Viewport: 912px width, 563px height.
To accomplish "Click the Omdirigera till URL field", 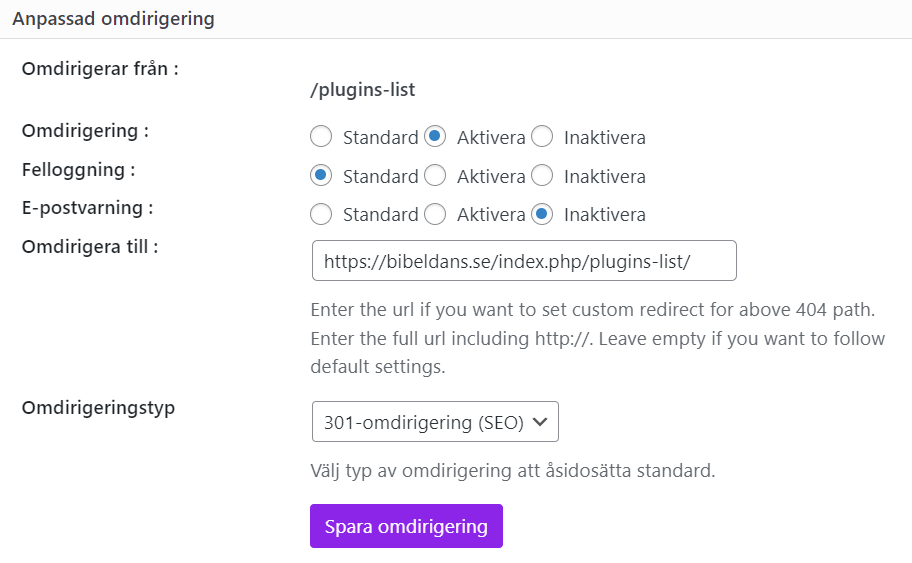I will (523, 261).
